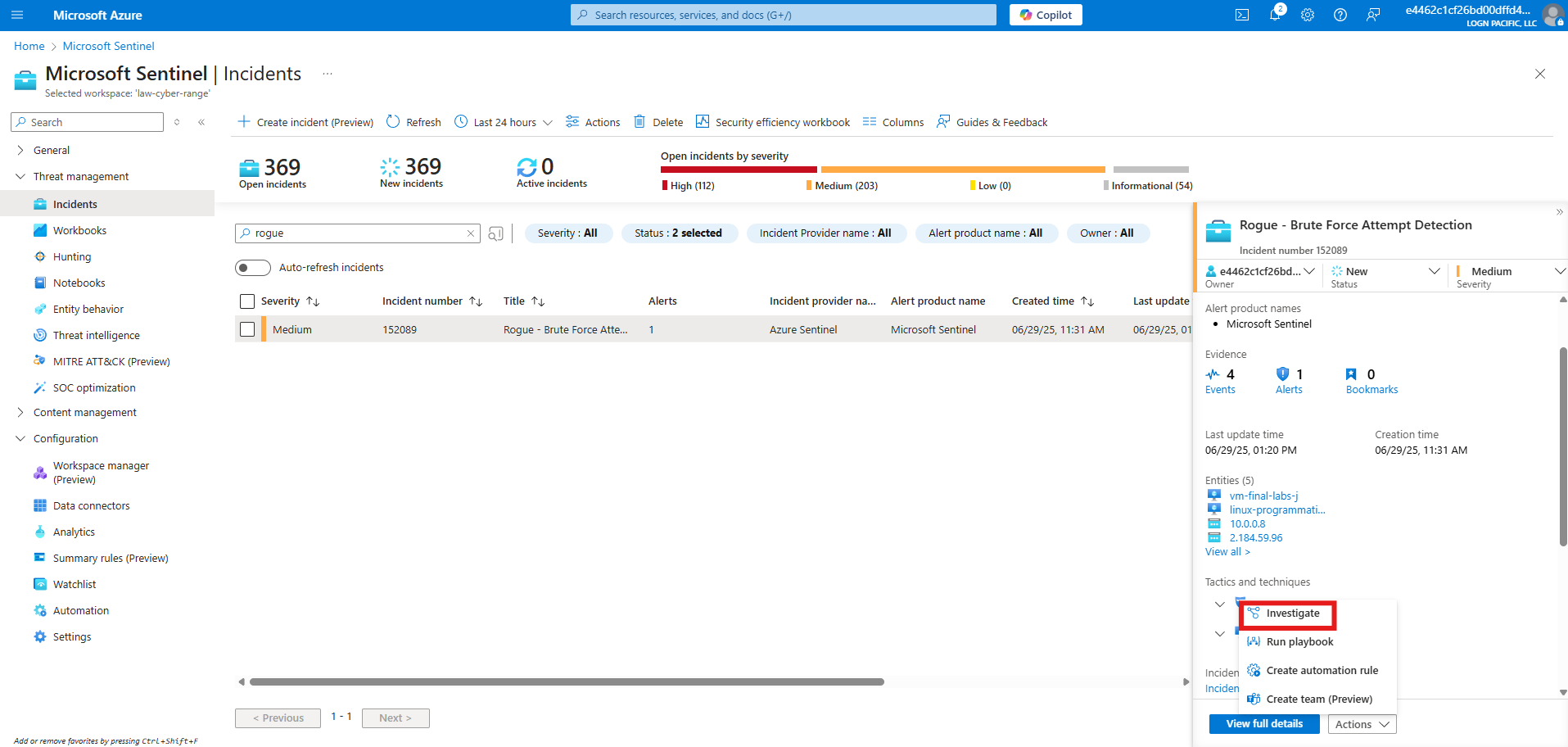The height and width of the screenshot is (747, 1568).
Task: Click the sidebar Search field
Action: tap(87, 122)
